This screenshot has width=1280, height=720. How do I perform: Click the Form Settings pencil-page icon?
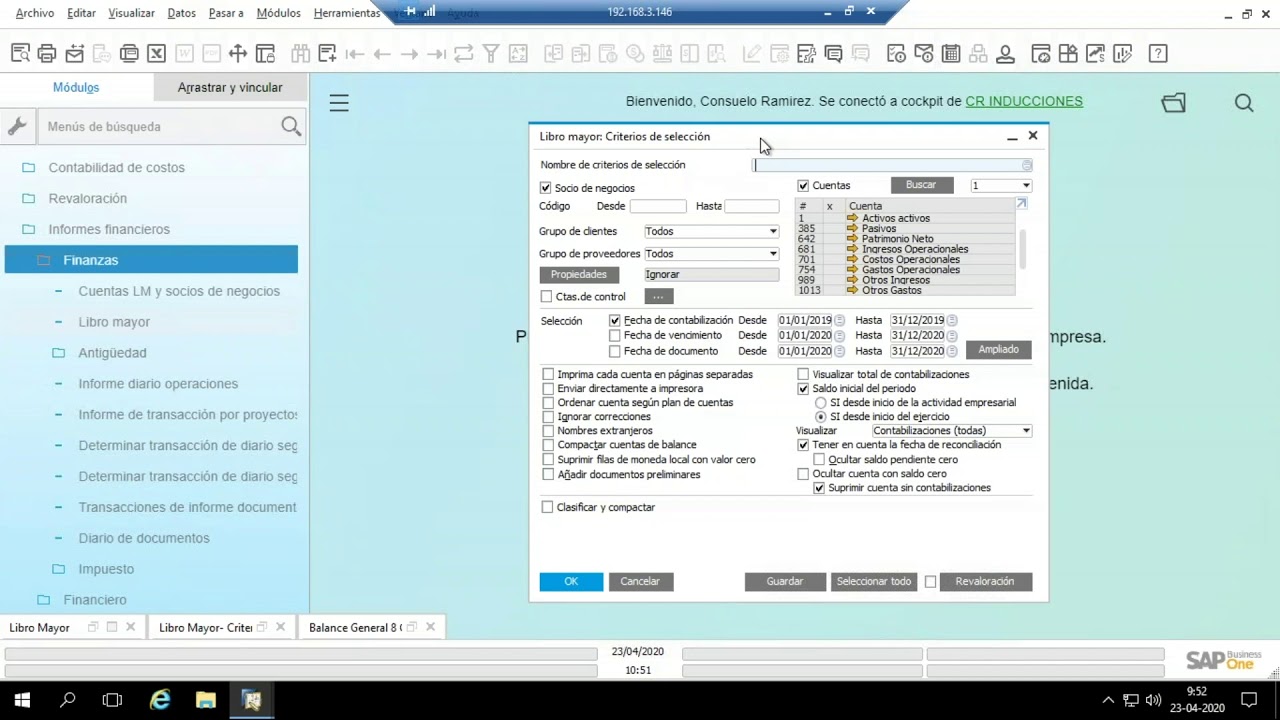(751, 54)
